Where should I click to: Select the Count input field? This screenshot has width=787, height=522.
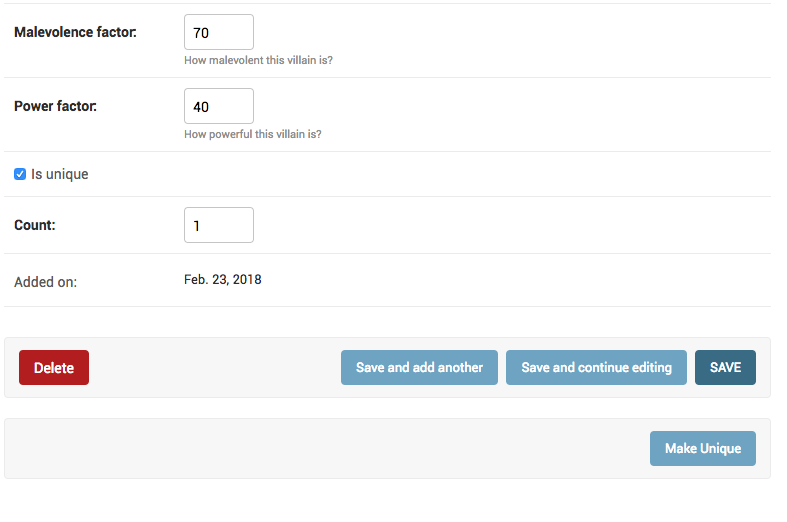(x=219, y=225)
